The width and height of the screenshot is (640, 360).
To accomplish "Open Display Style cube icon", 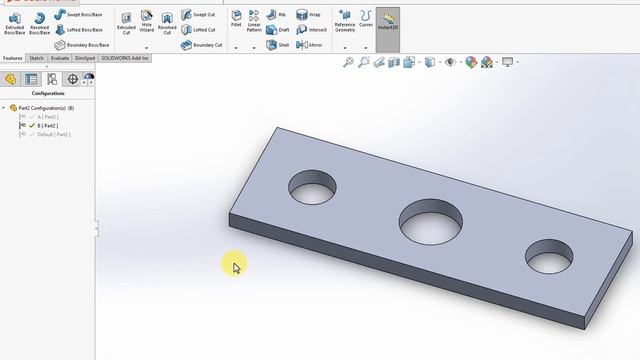I will coord(430,62).
